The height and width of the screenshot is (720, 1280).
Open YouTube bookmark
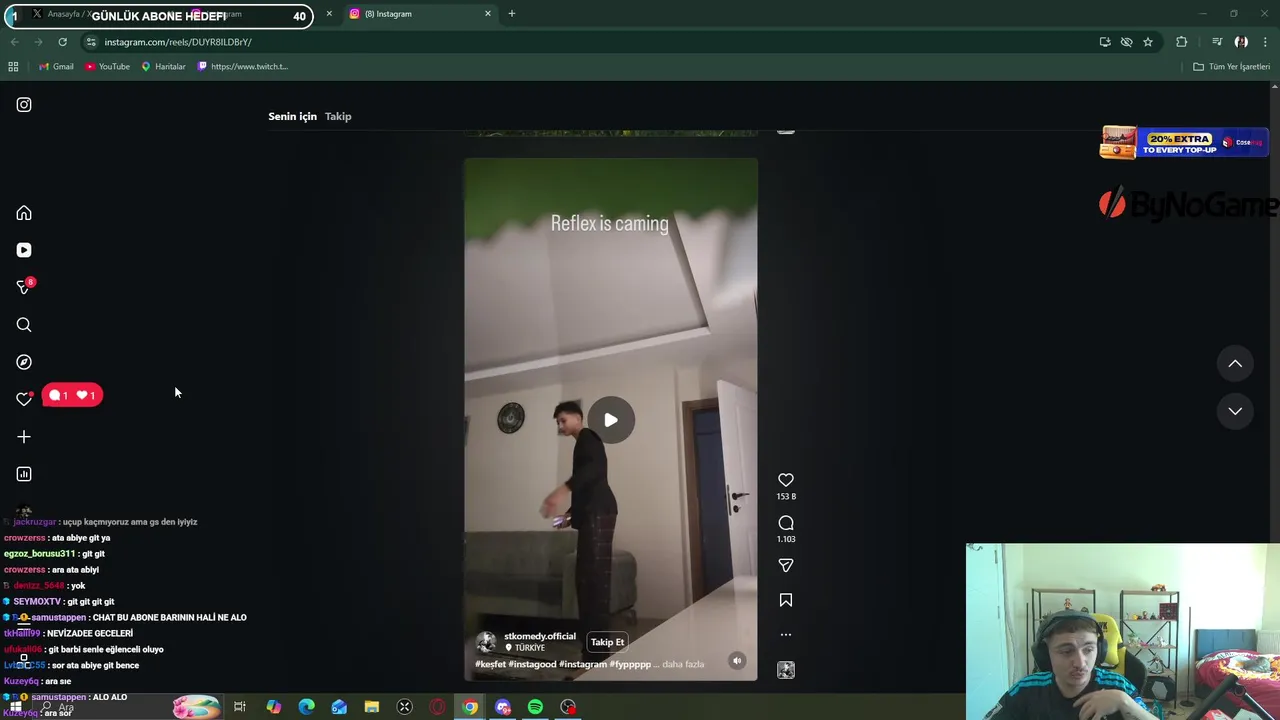pyautogui.click(x=107, y=67)
